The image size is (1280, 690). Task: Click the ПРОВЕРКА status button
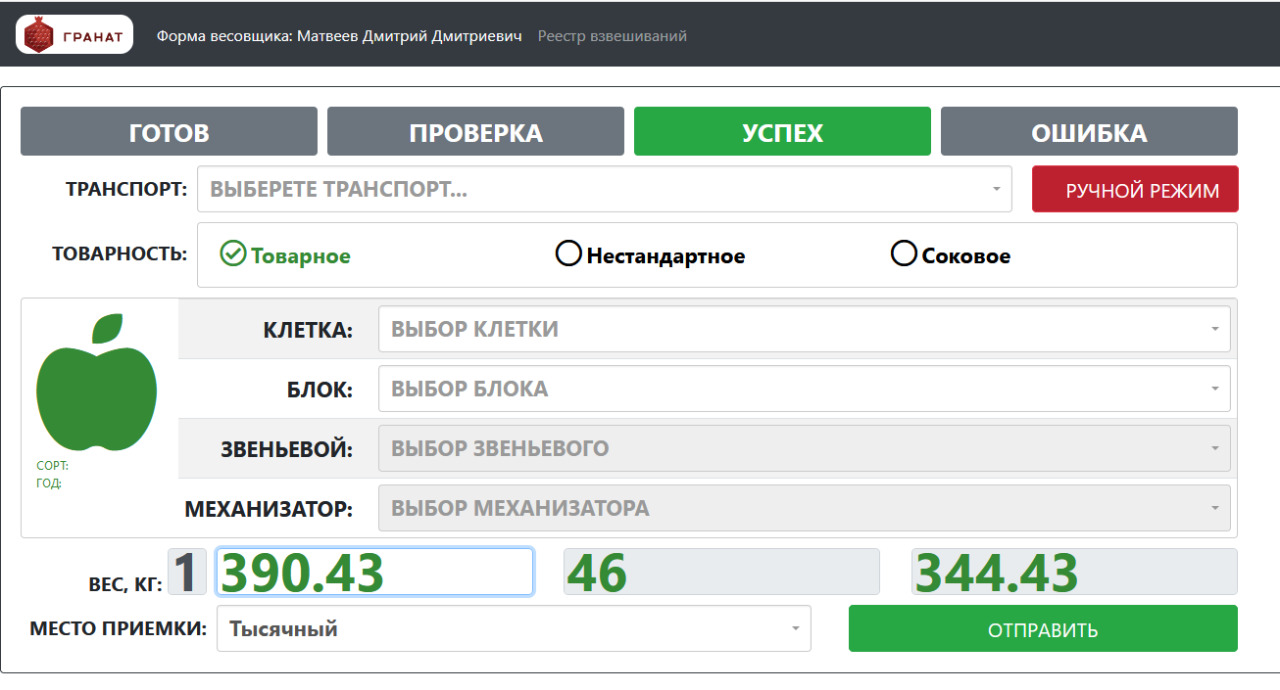[475, 131]
